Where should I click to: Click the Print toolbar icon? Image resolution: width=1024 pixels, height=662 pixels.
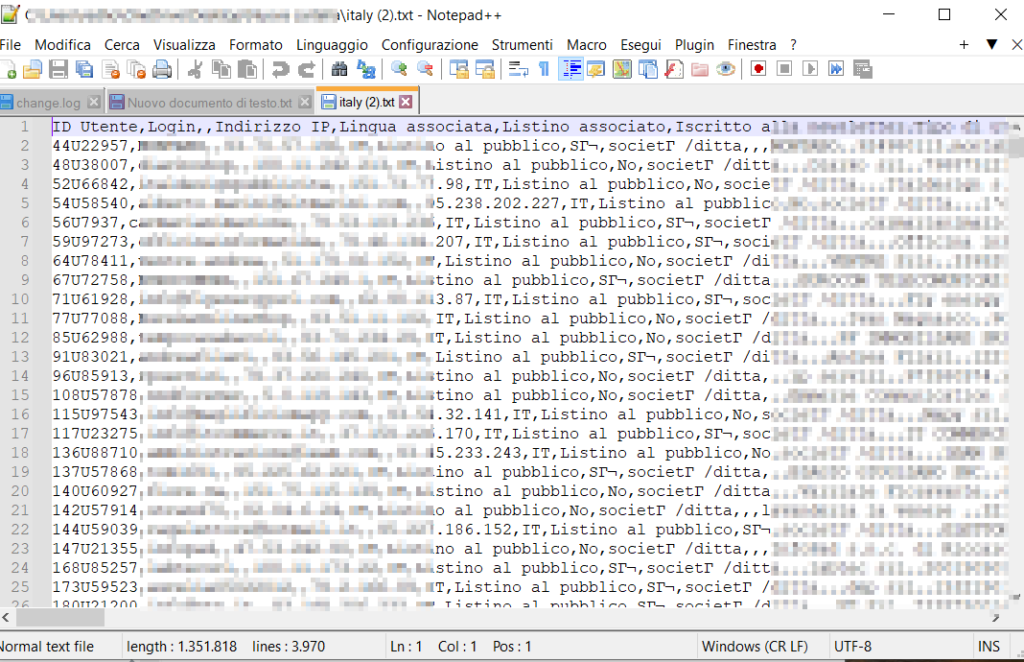pyautogui.click(x=162, y=69)
